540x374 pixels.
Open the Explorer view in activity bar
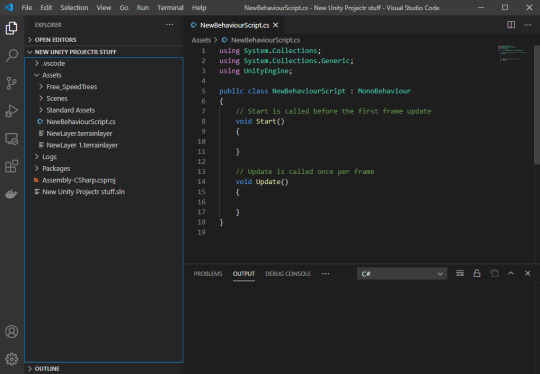click(12, 28)
